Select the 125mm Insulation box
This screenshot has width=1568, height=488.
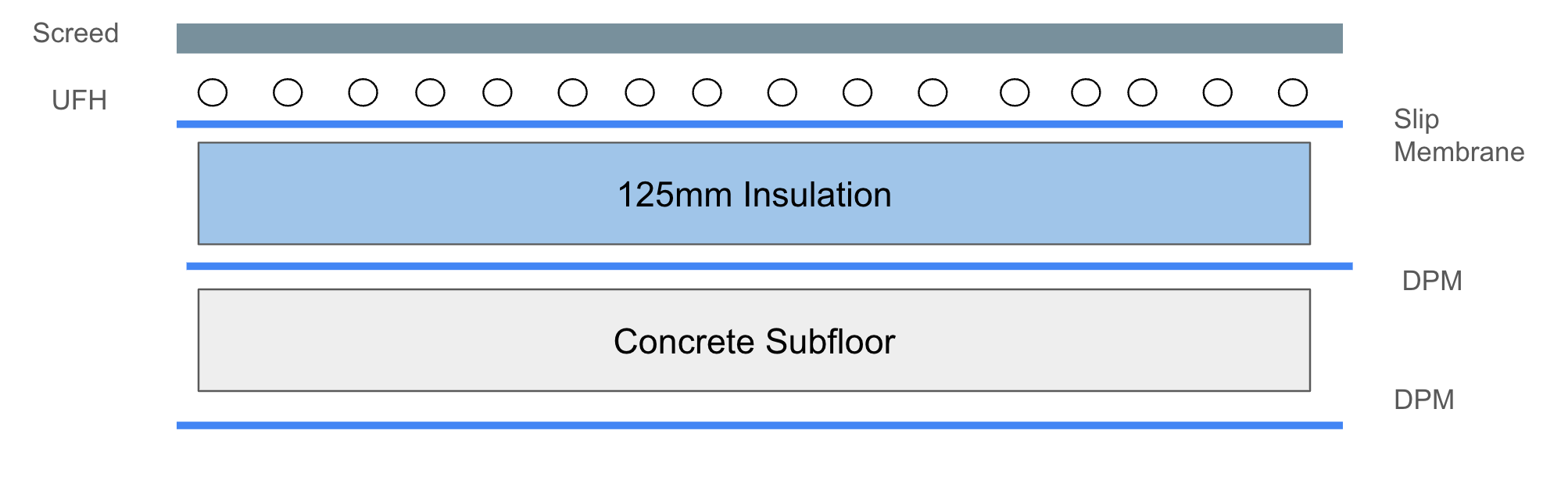pos(754,193)
